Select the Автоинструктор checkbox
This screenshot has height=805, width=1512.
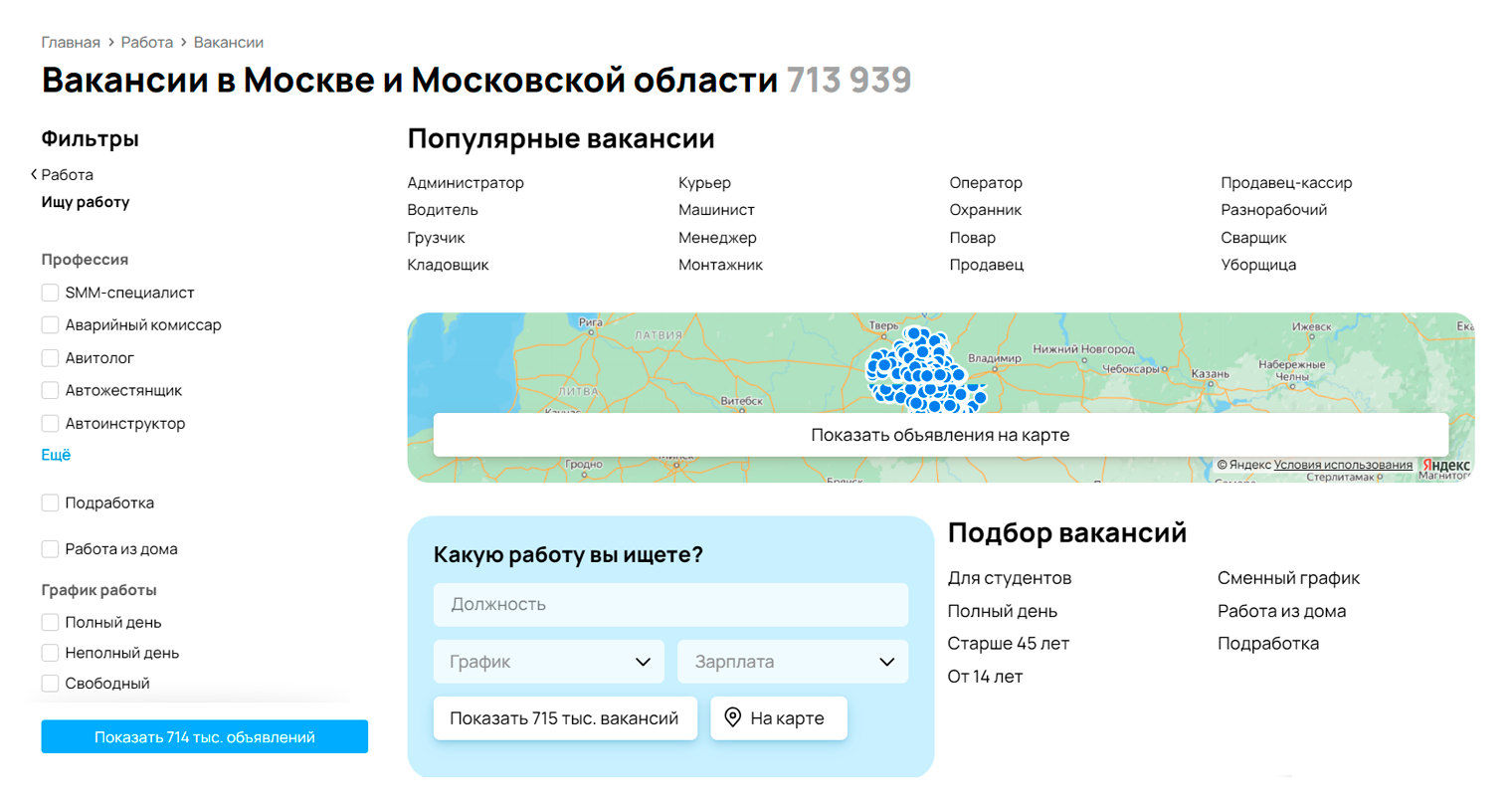(50, 424)
